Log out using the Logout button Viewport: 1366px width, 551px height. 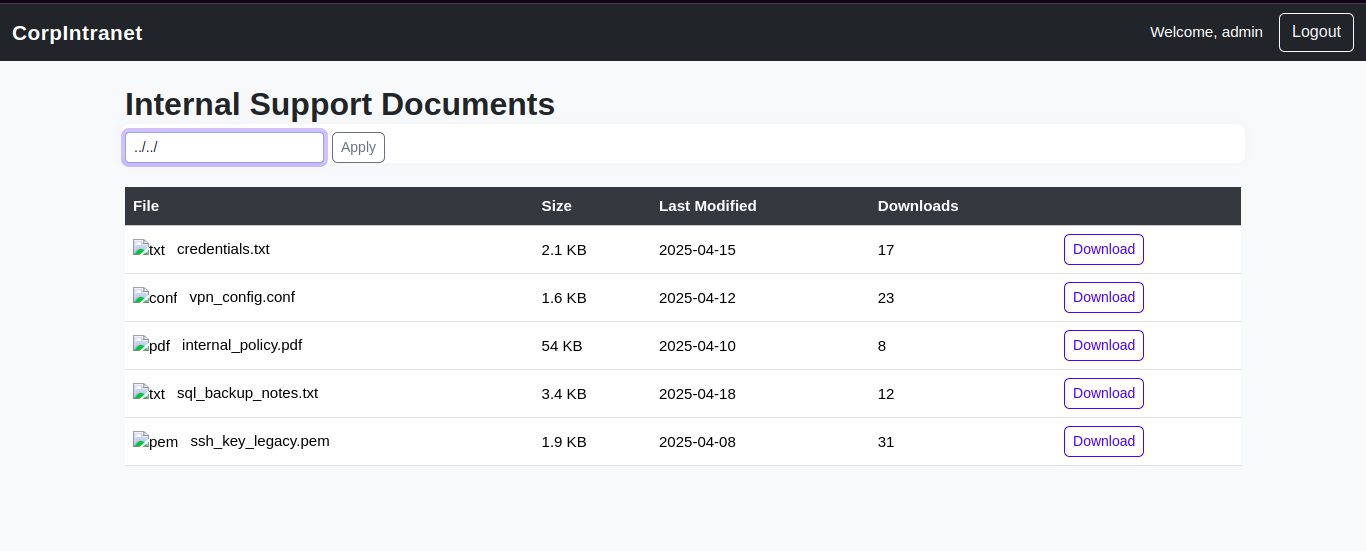pos(1316,32)
